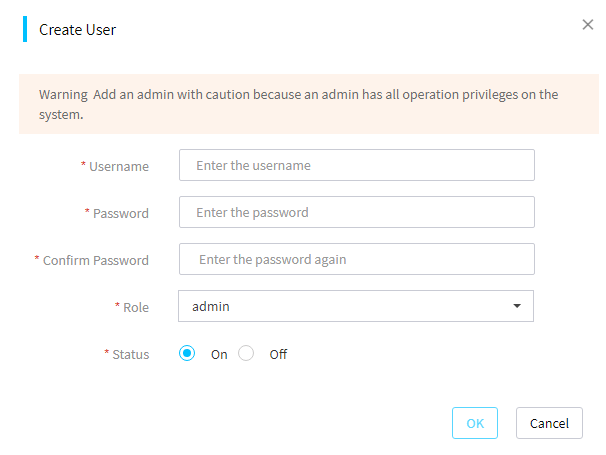Click the Username input field
This screenshot has width=606, height=455.
(357, 165)
